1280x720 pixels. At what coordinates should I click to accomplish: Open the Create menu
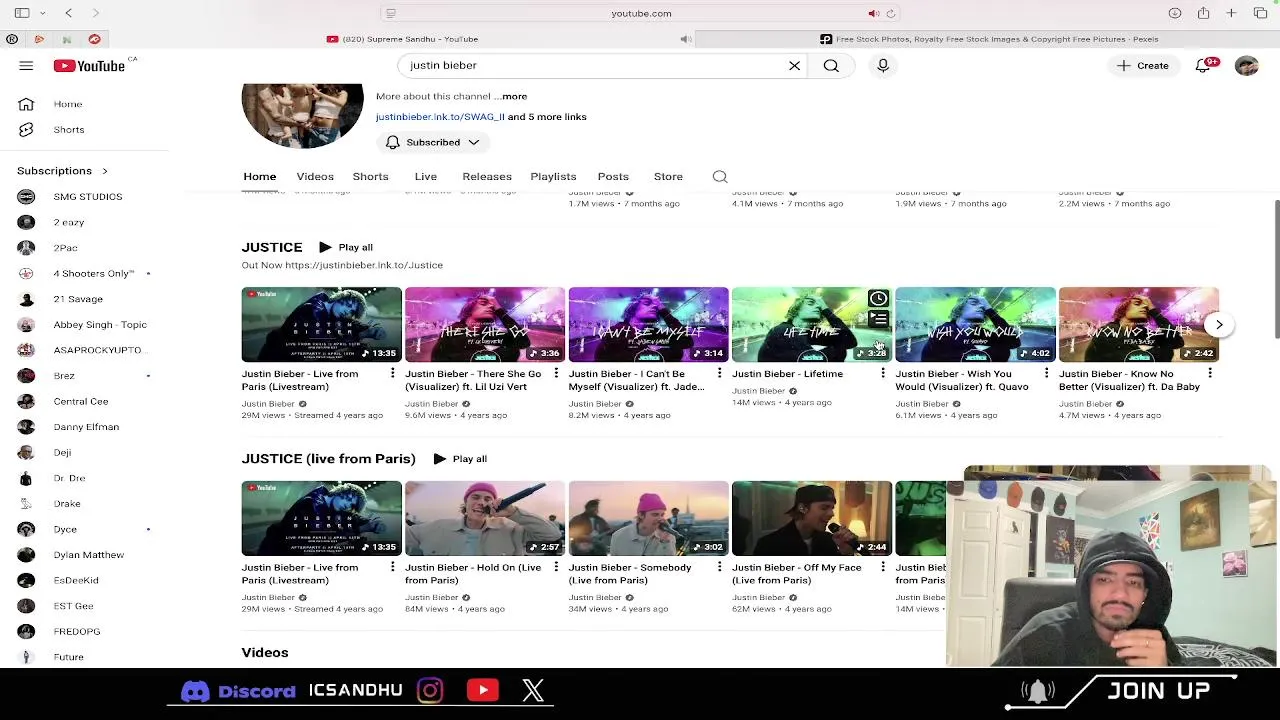[1143, 66]
